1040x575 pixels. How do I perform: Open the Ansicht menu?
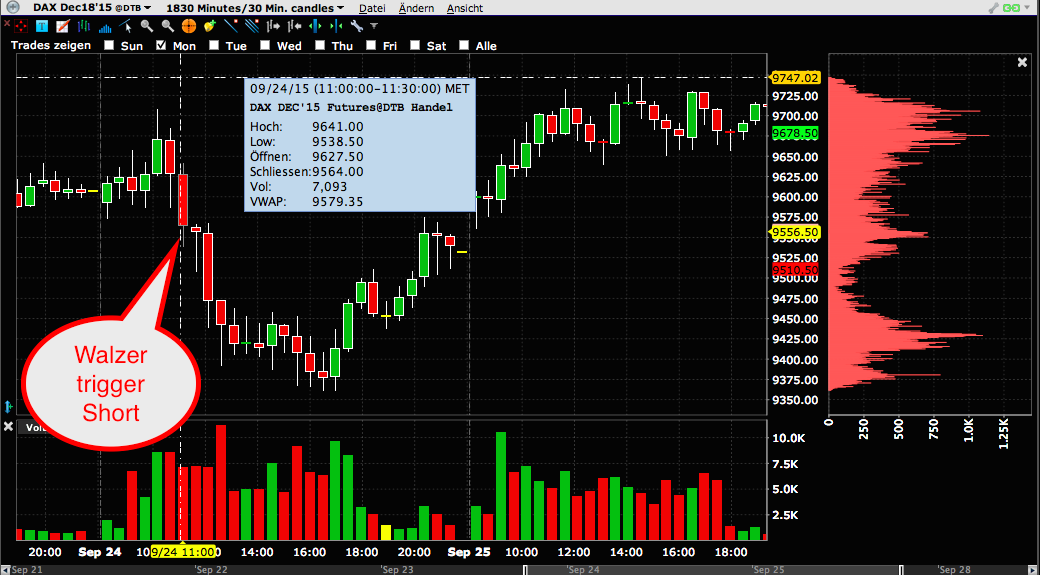(x=465, y=8)
